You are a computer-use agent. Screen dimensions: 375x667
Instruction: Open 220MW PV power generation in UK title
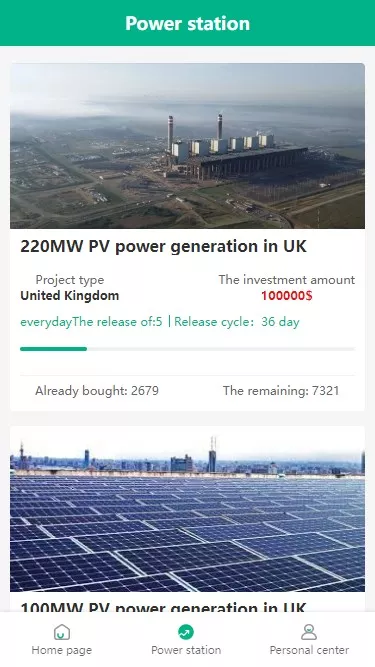163,246
